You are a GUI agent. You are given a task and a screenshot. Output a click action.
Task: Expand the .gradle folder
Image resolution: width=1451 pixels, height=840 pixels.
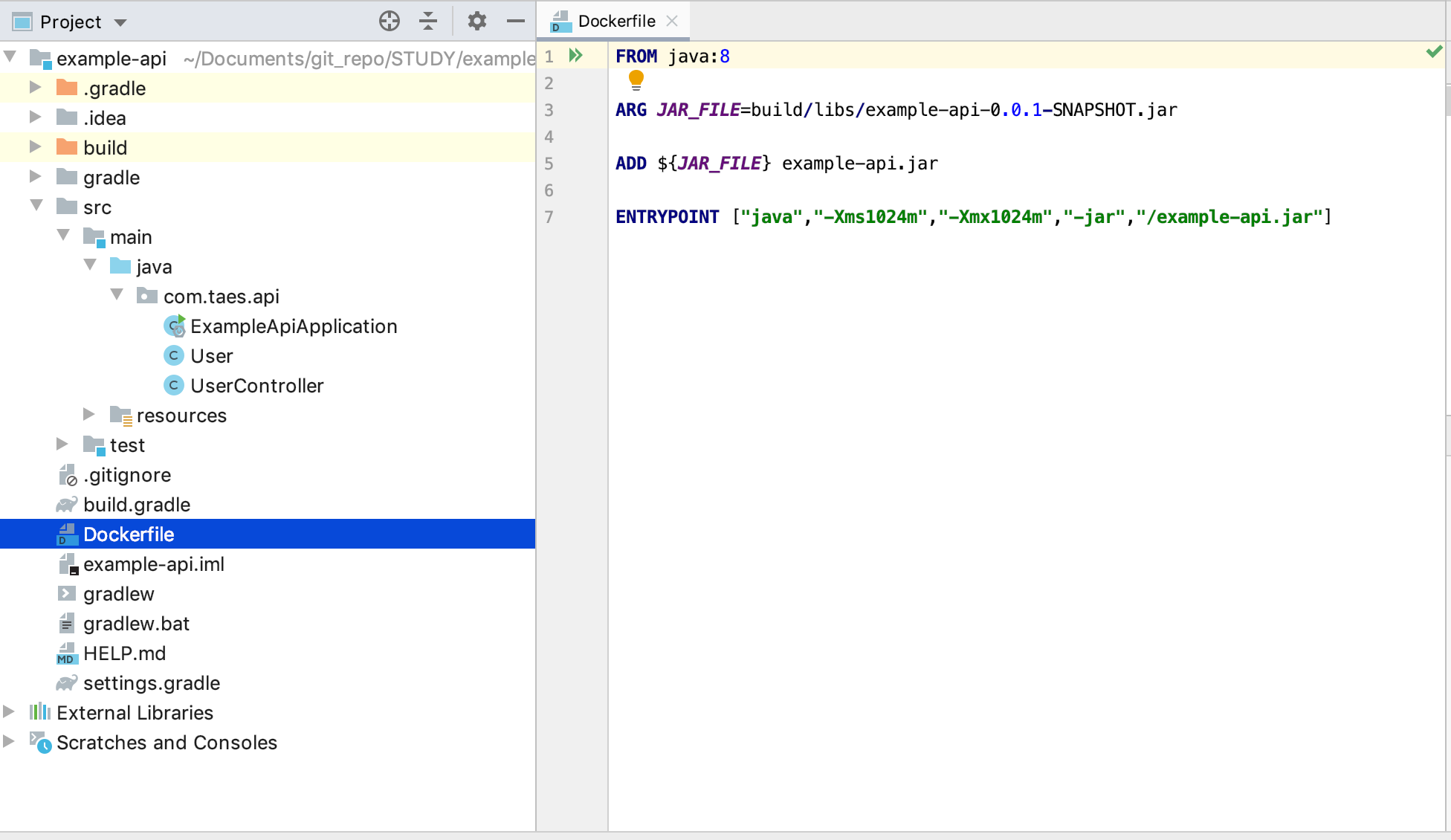coord(34,87)
